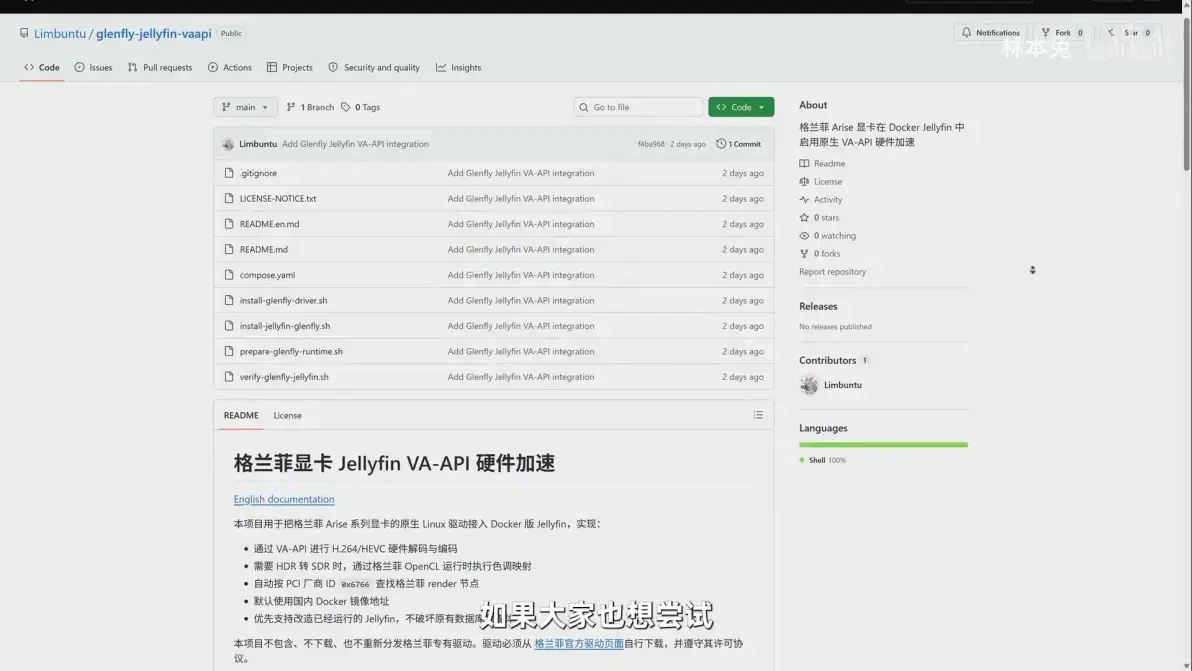Screen dimensions: 1192x671
Task: Open the glenfly-jellyfin-vaapi repository link
Action: click(x=154, y=33)
